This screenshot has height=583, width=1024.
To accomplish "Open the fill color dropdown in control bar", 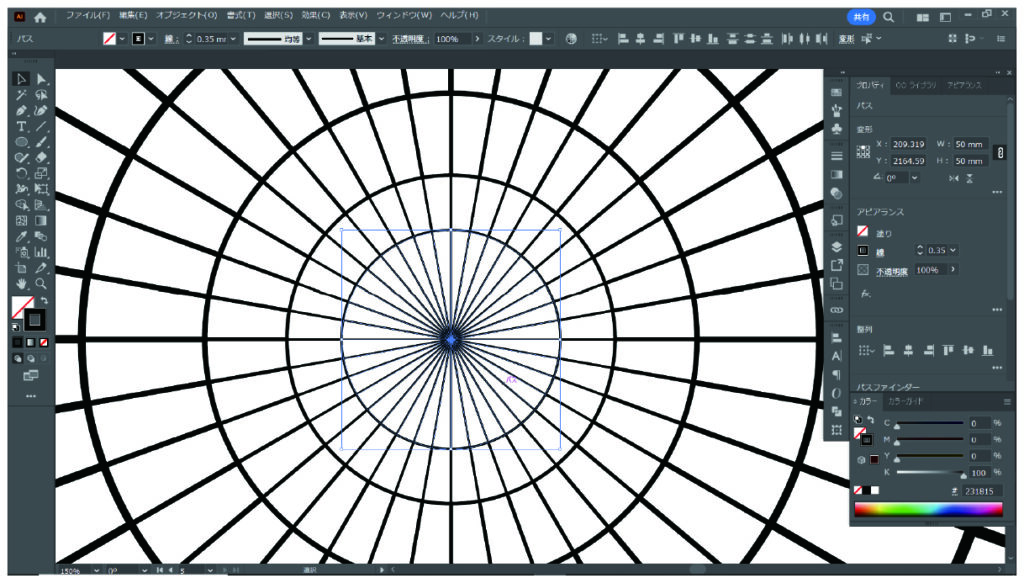I will tap(121, 39).
